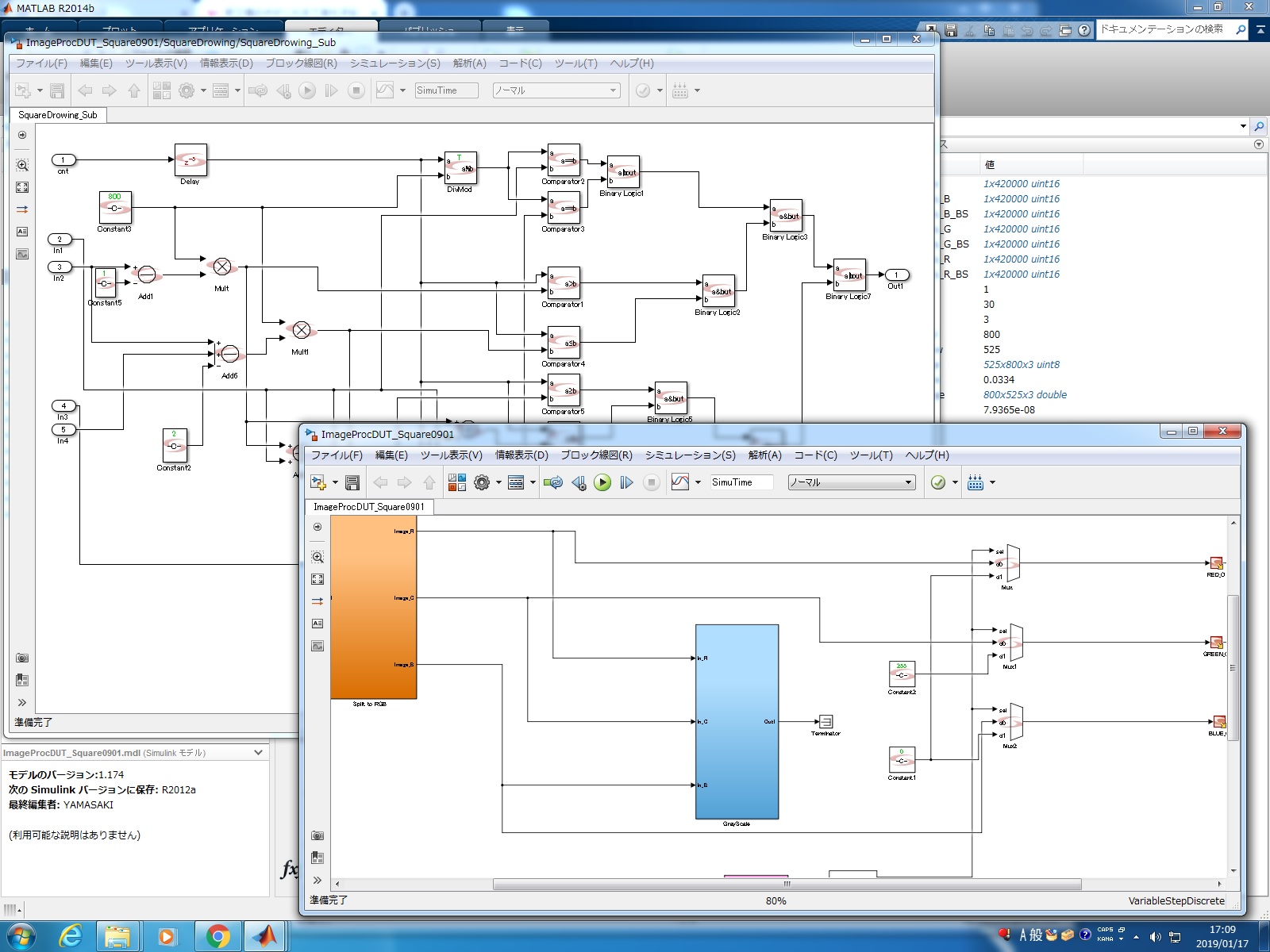Open Model Configuration gear in ImageProcDUT_Square0901 toolbar
Image resolution: width=1270 pixels, height=952 pixels.
[482, 482]
